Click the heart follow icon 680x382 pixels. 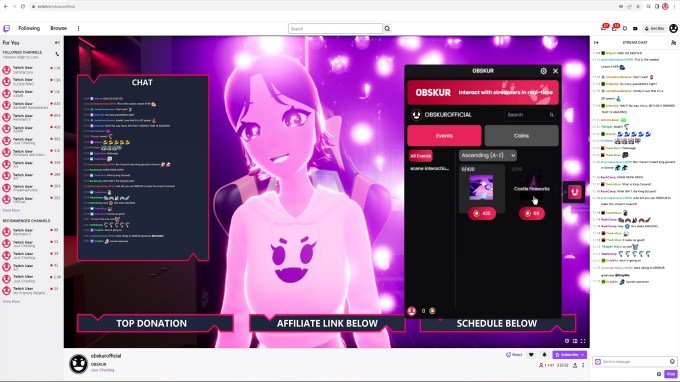[531, 355]
